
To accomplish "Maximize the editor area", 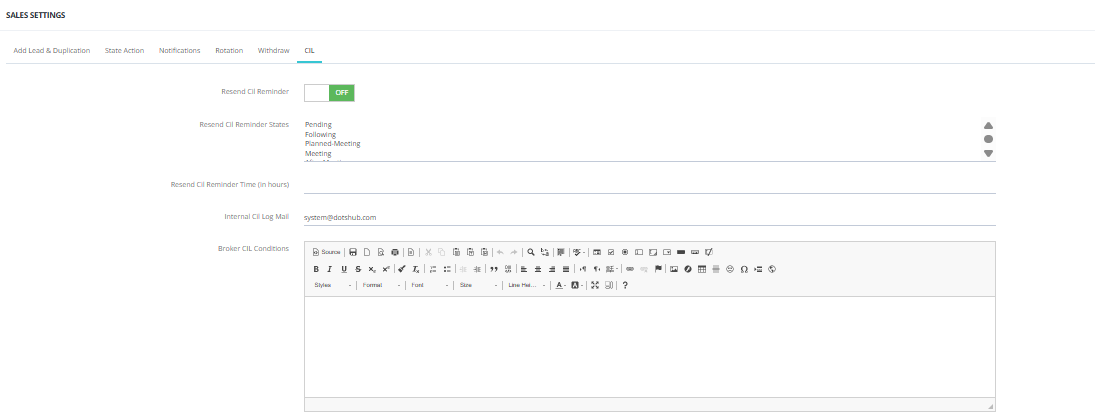I will 595,285.
